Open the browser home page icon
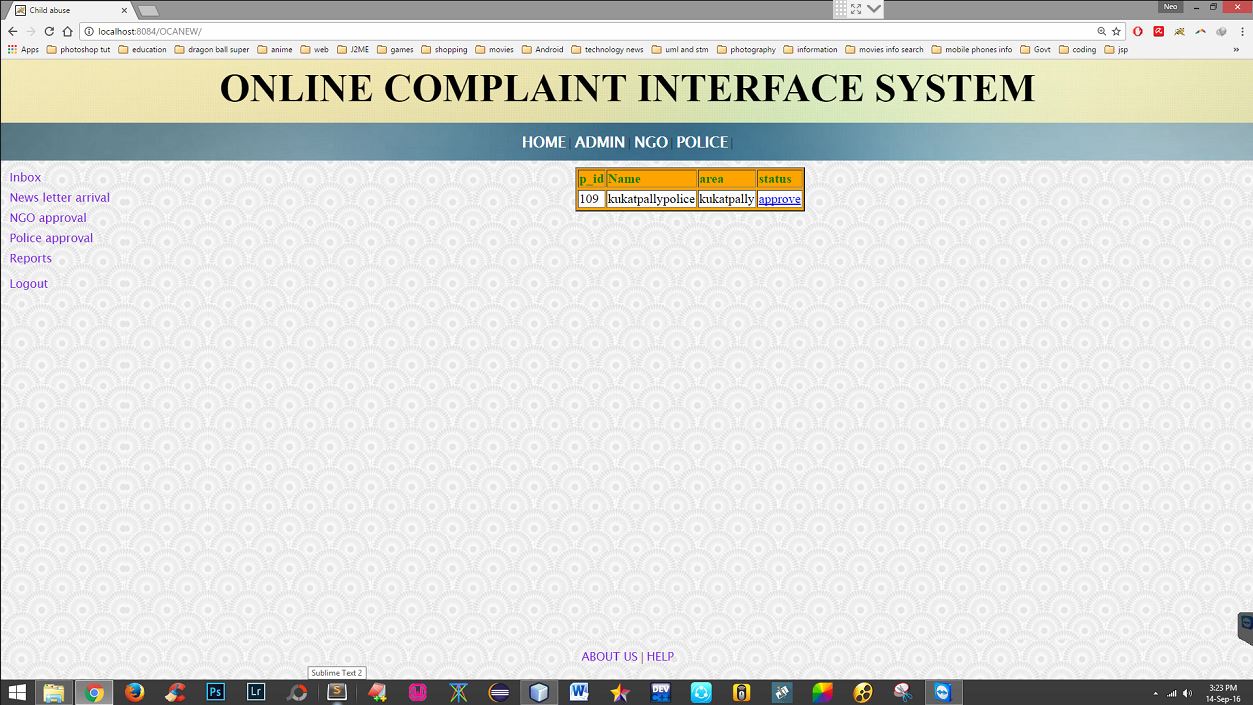Image resolution: width=1253 pixels, height=705 pixels. 67,31
